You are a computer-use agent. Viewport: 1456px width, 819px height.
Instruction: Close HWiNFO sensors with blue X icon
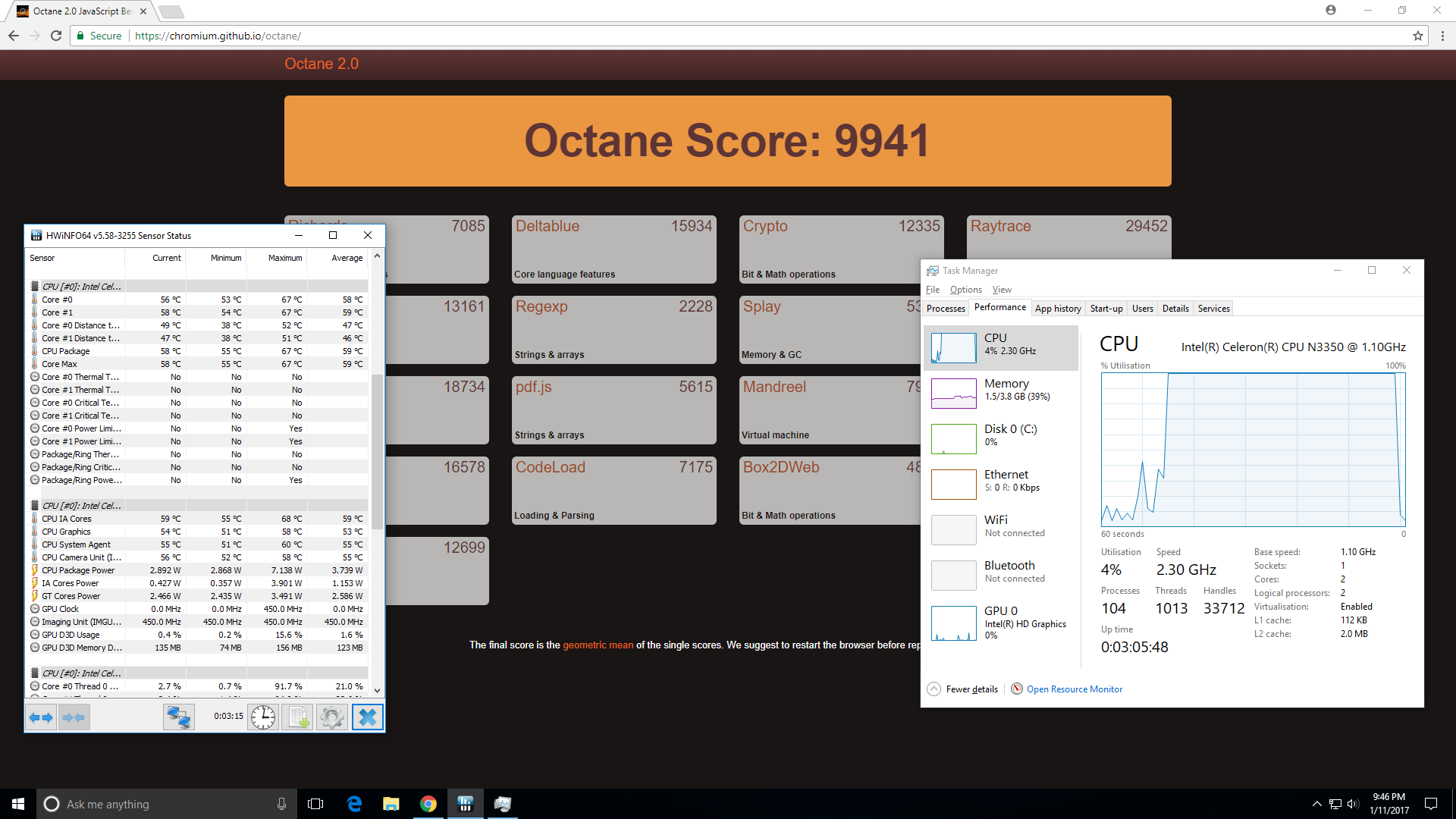367,717
